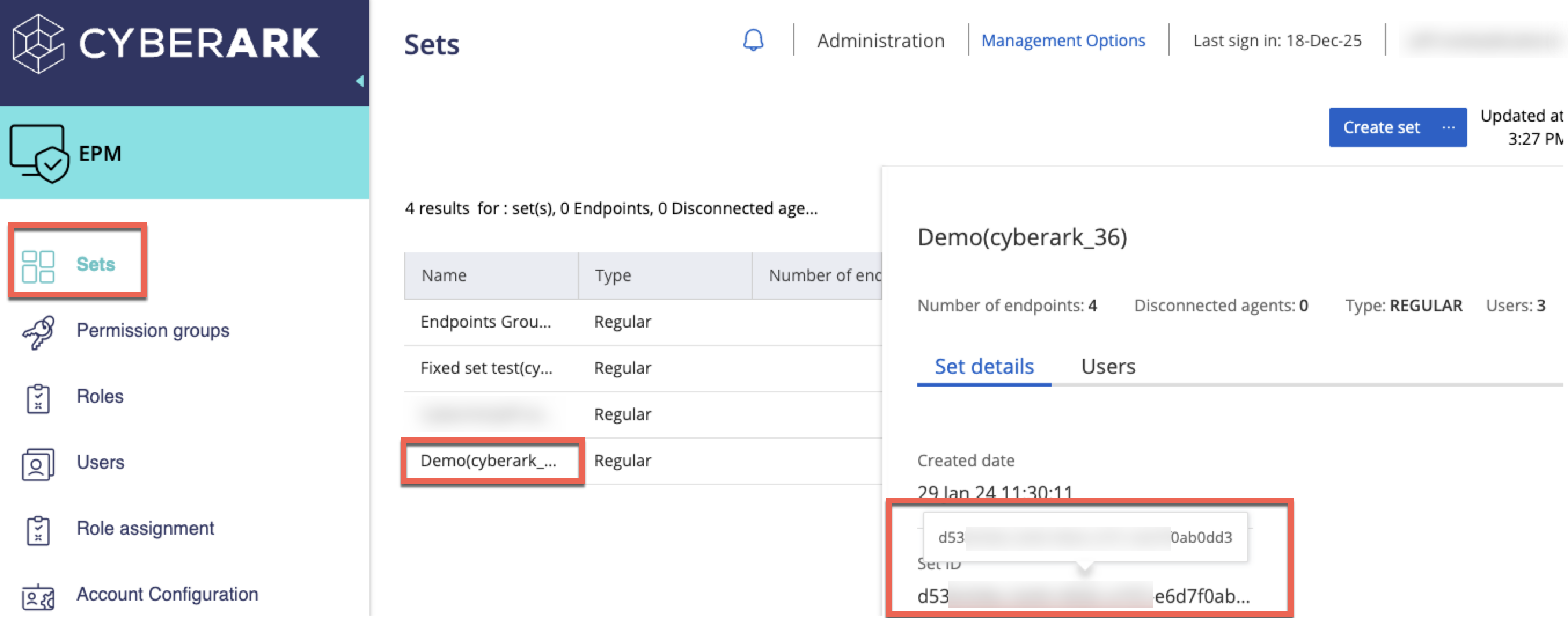The height and width of the screenshot is (618, 1568).
Task: Select Sets in the sidebar
Action: [96, 264]
